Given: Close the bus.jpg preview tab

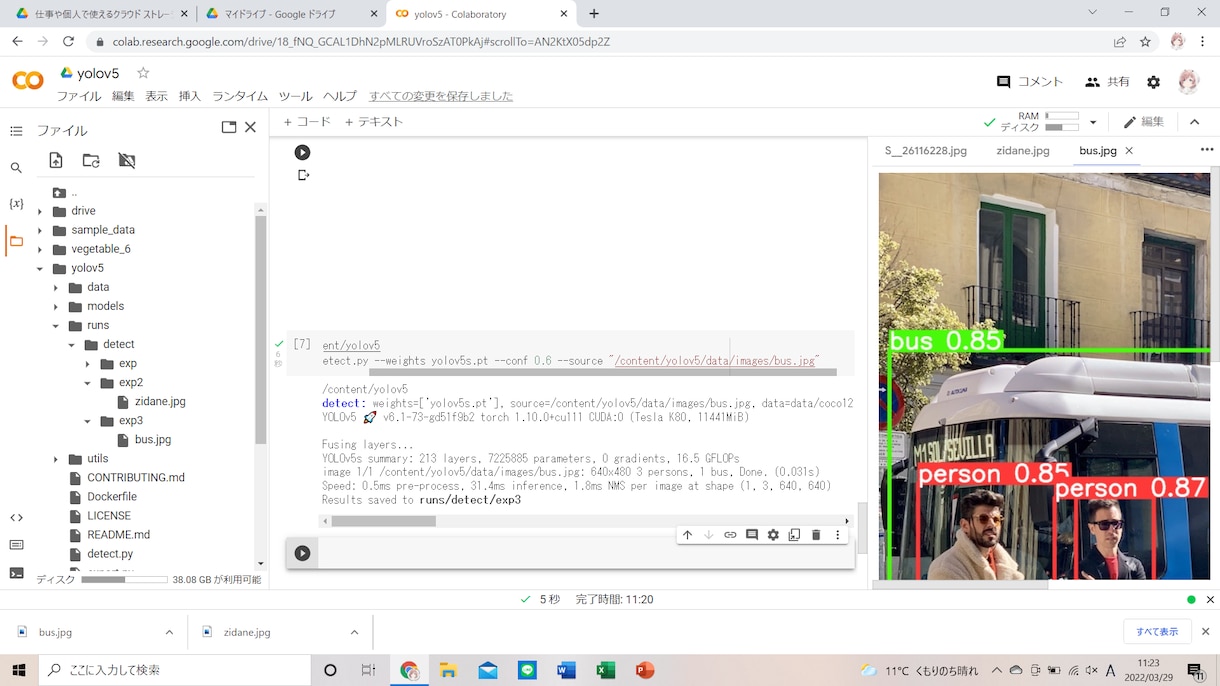Looking at the screenshot, I should [1129, 151].
